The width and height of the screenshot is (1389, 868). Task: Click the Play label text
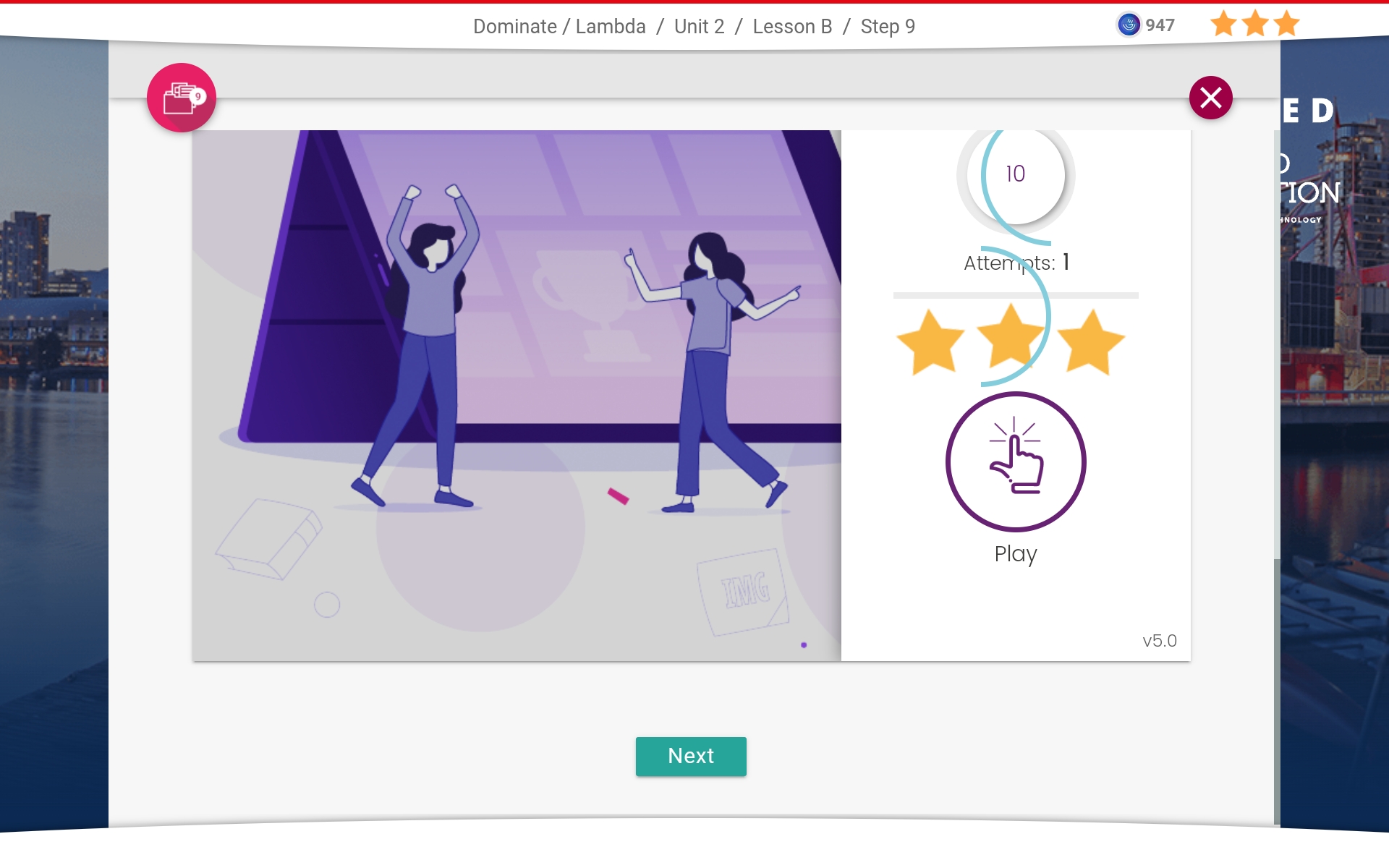click(1016, 554)
